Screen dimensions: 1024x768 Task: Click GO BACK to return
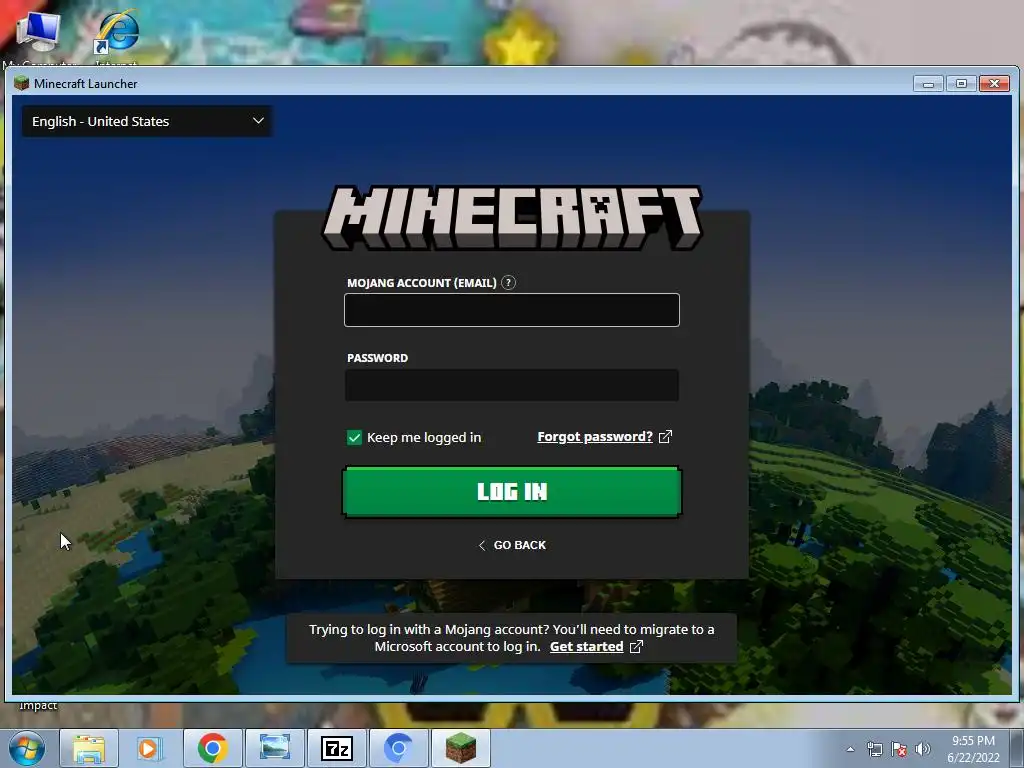[512, 545]
